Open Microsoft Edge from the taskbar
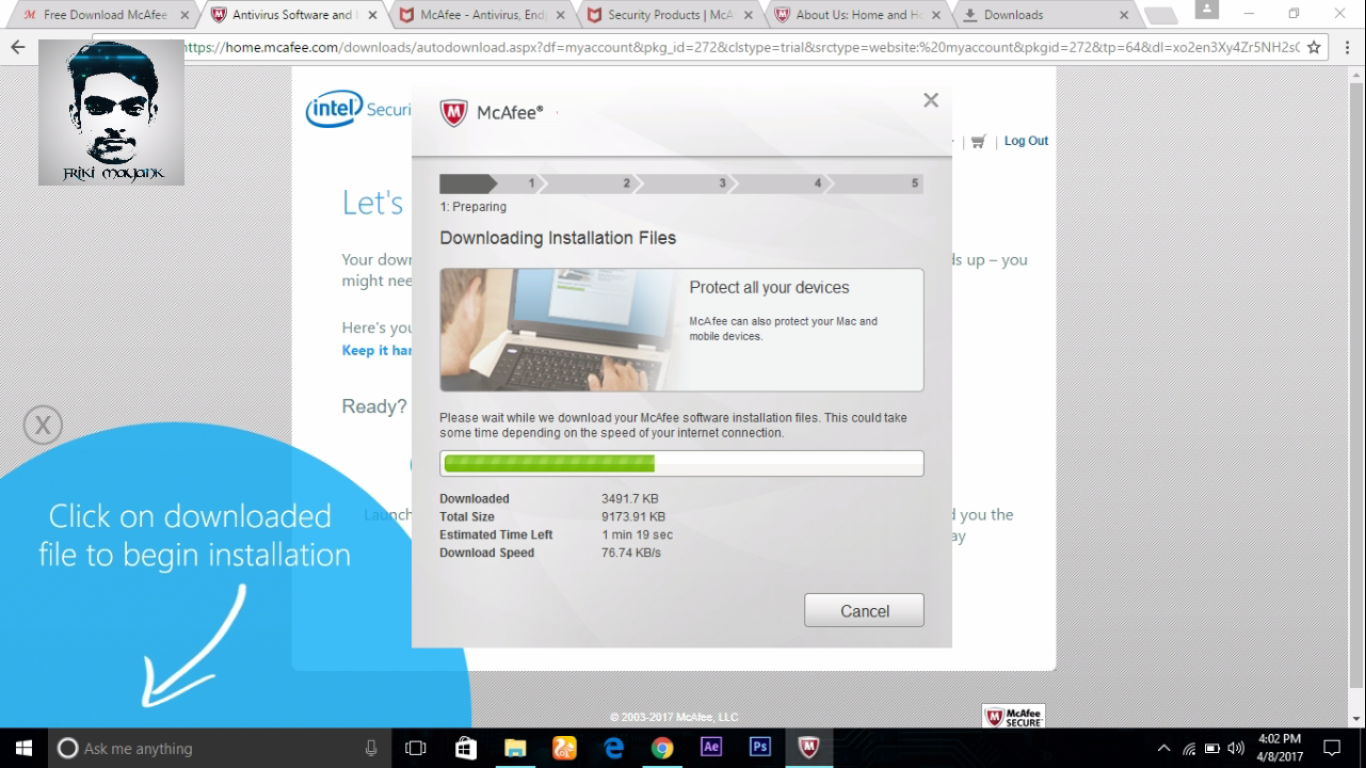1366x768 pixels. [613, 747]
